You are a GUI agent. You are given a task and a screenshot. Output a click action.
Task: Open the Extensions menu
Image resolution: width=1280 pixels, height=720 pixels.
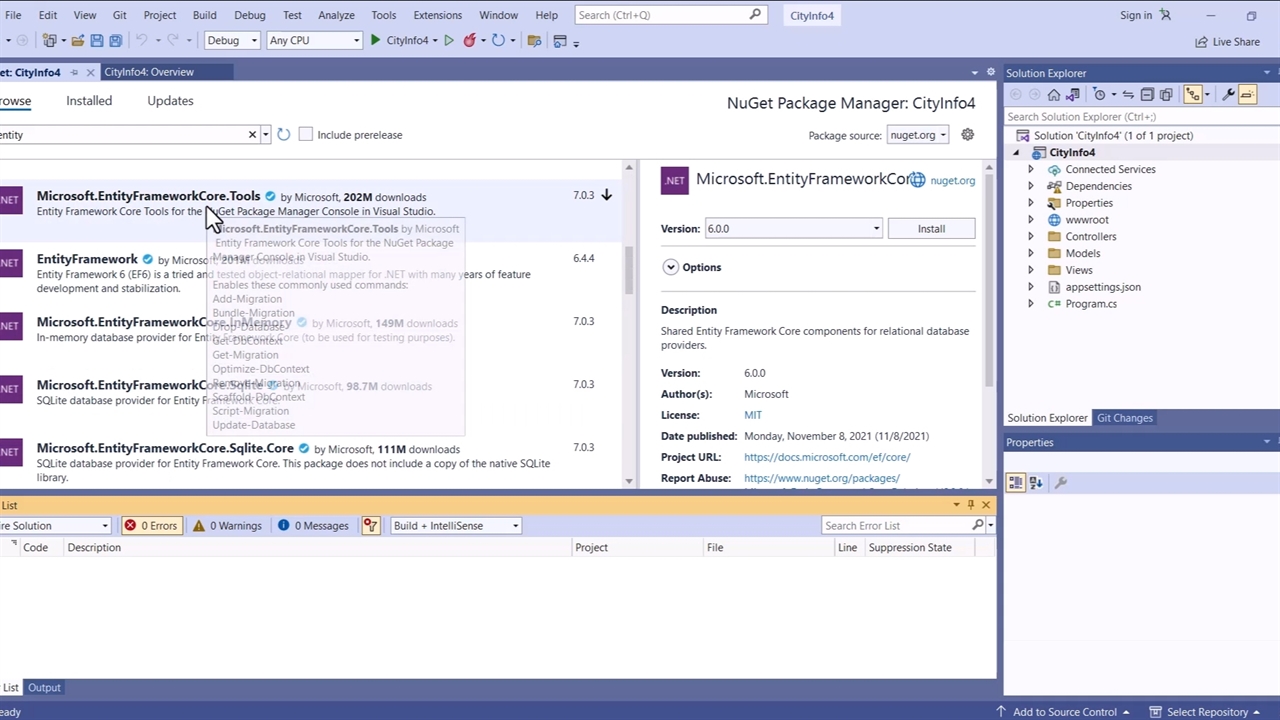coord(437,15)
